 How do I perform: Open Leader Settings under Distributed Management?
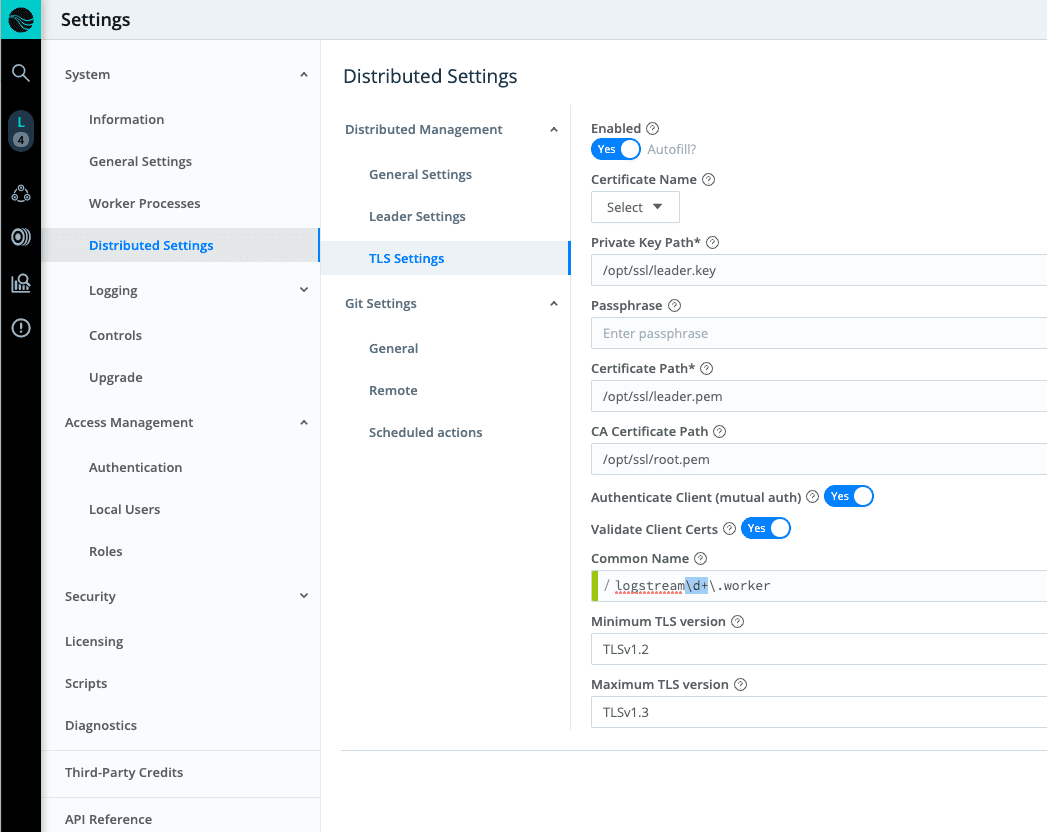click(x=417, y=216)
